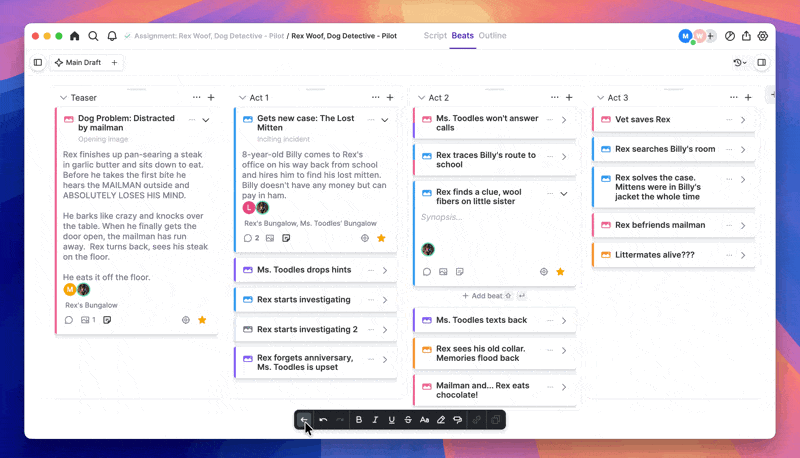Click the Home icon in top bar
The image size is (800, 458).
click(74, 36)
